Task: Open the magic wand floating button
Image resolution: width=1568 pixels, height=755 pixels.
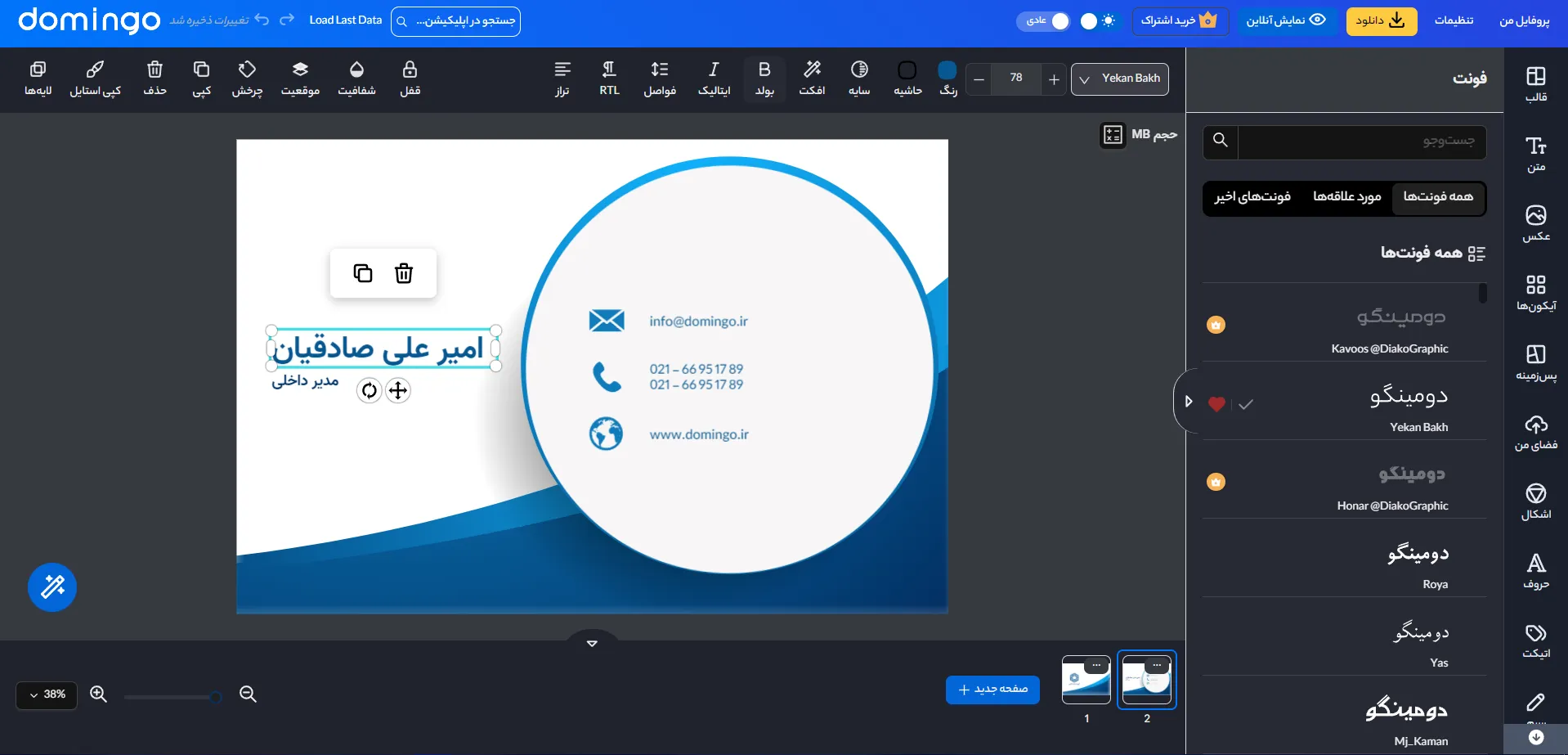Action: 52,587
